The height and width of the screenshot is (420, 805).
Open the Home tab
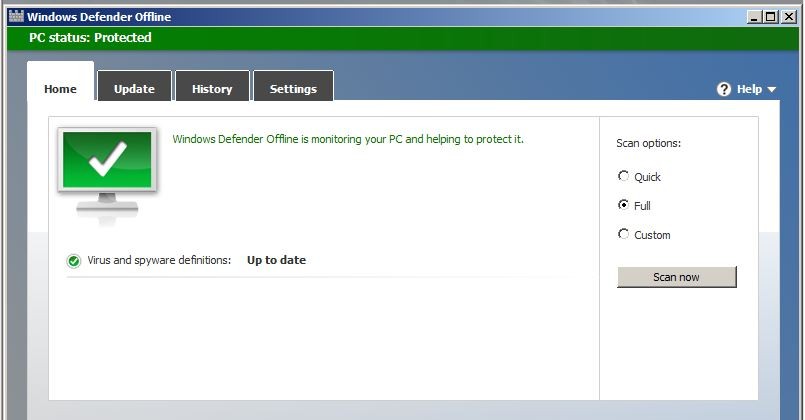[x=61, y=82]
